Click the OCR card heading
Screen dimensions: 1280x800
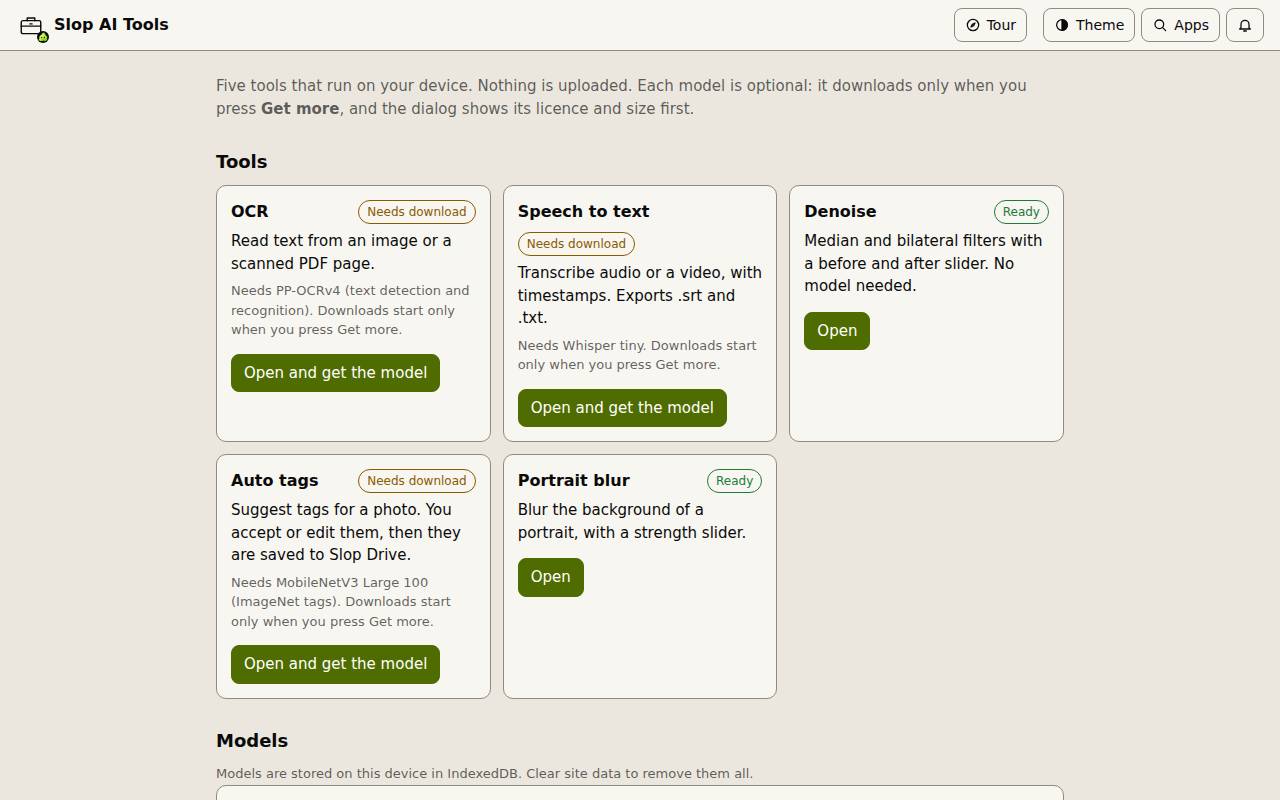tap(250, 211)
